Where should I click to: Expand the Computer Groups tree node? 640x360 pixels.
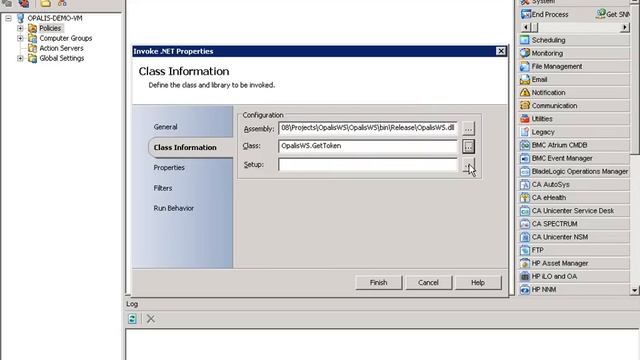tap(20, 38)
